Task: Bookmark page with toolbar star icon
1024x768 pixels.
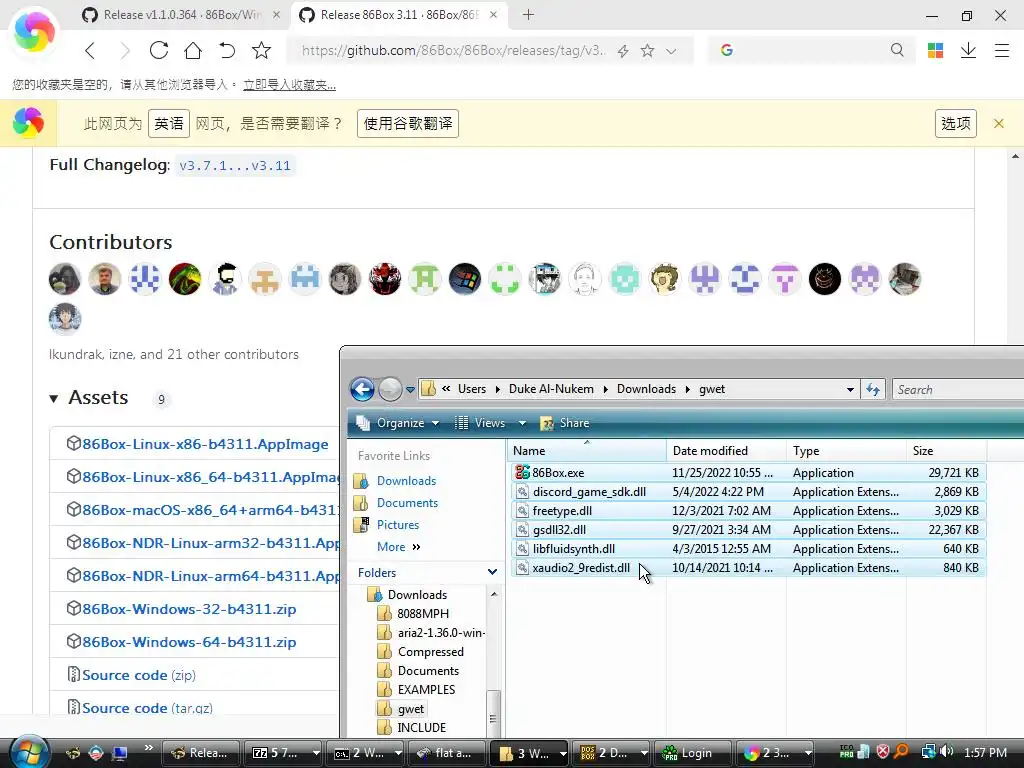Action: (x=261, y=50)
